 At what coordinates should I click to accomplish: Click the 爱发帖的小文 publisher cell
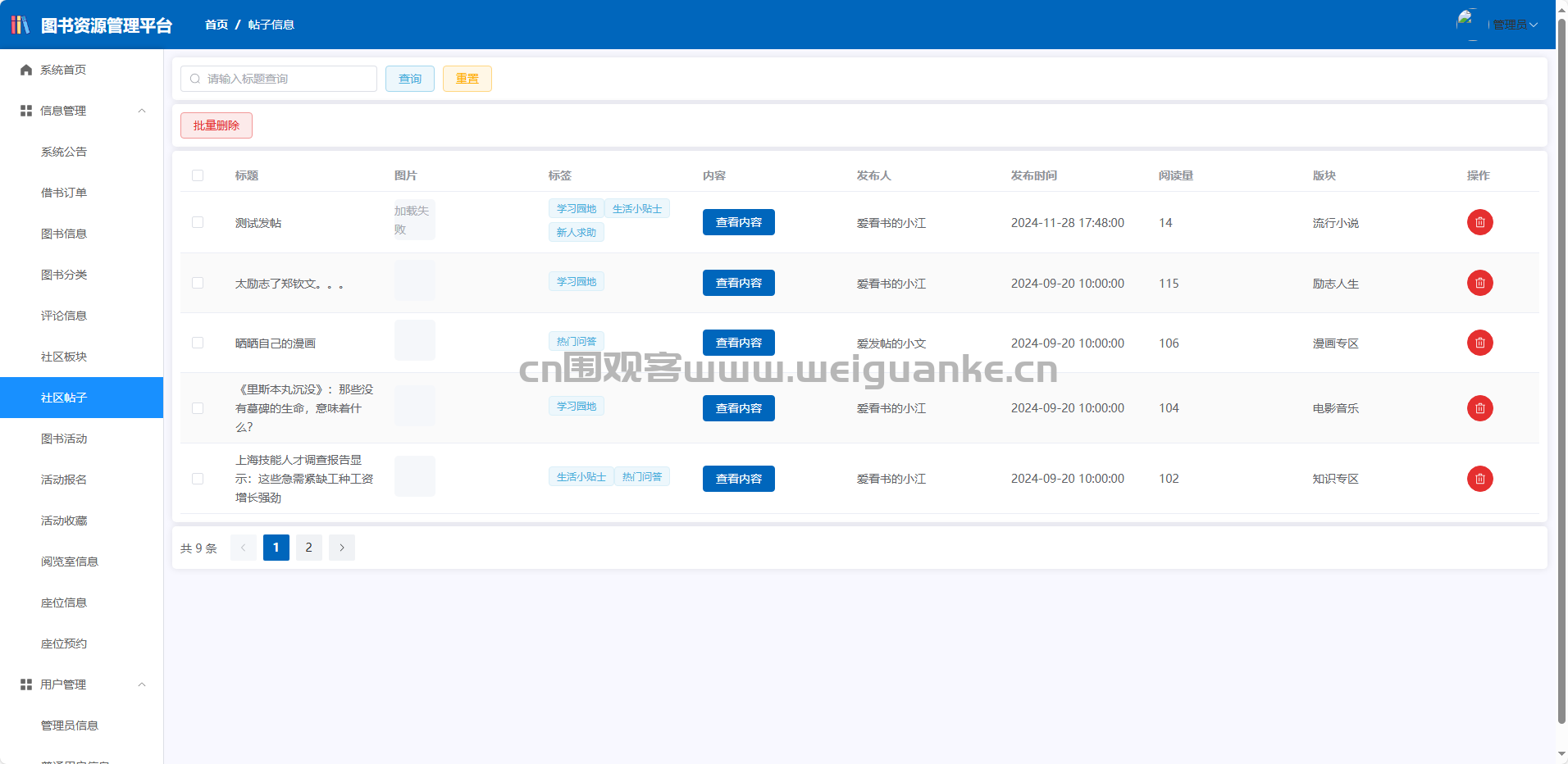pos(891,343)
